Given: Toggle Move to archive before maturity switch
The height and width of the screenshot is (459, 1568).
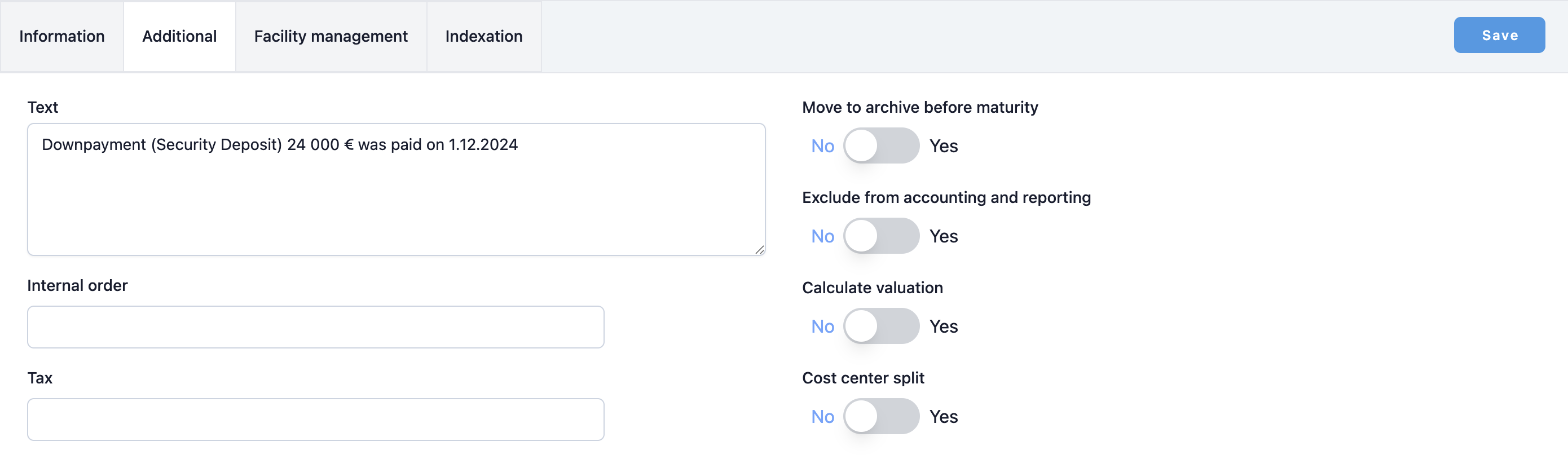Looking at the screenshot, I should (x=880, y=146).
